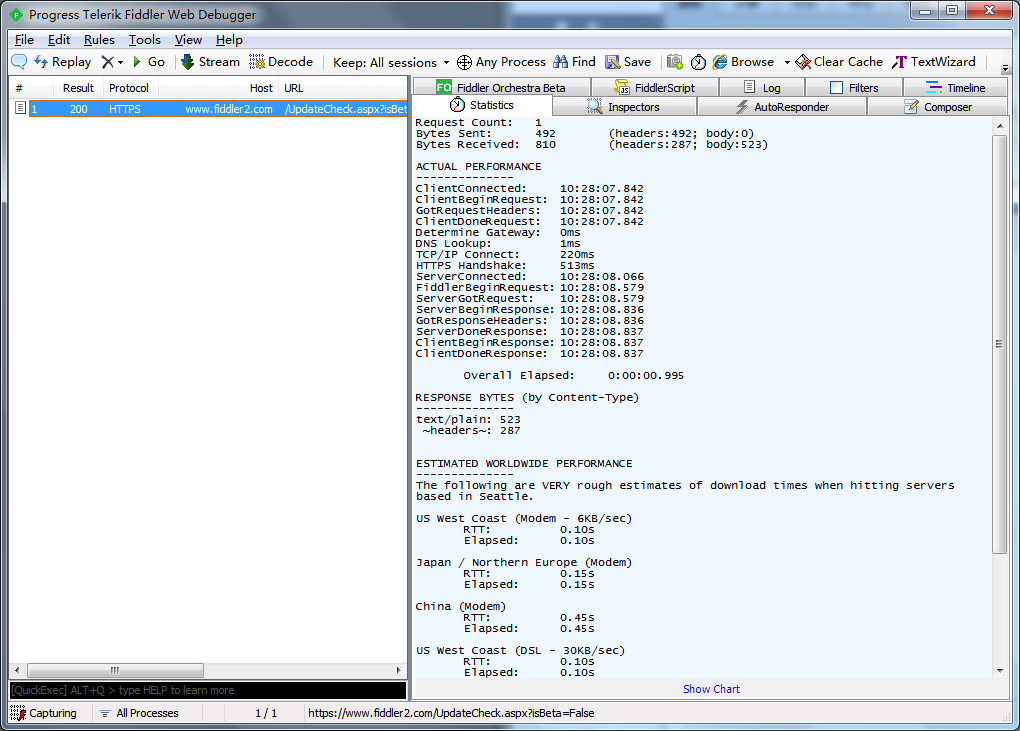Click Clear Cache toolbar button
This screenshot has width=1020, height=731.
(x=839, y=62)
